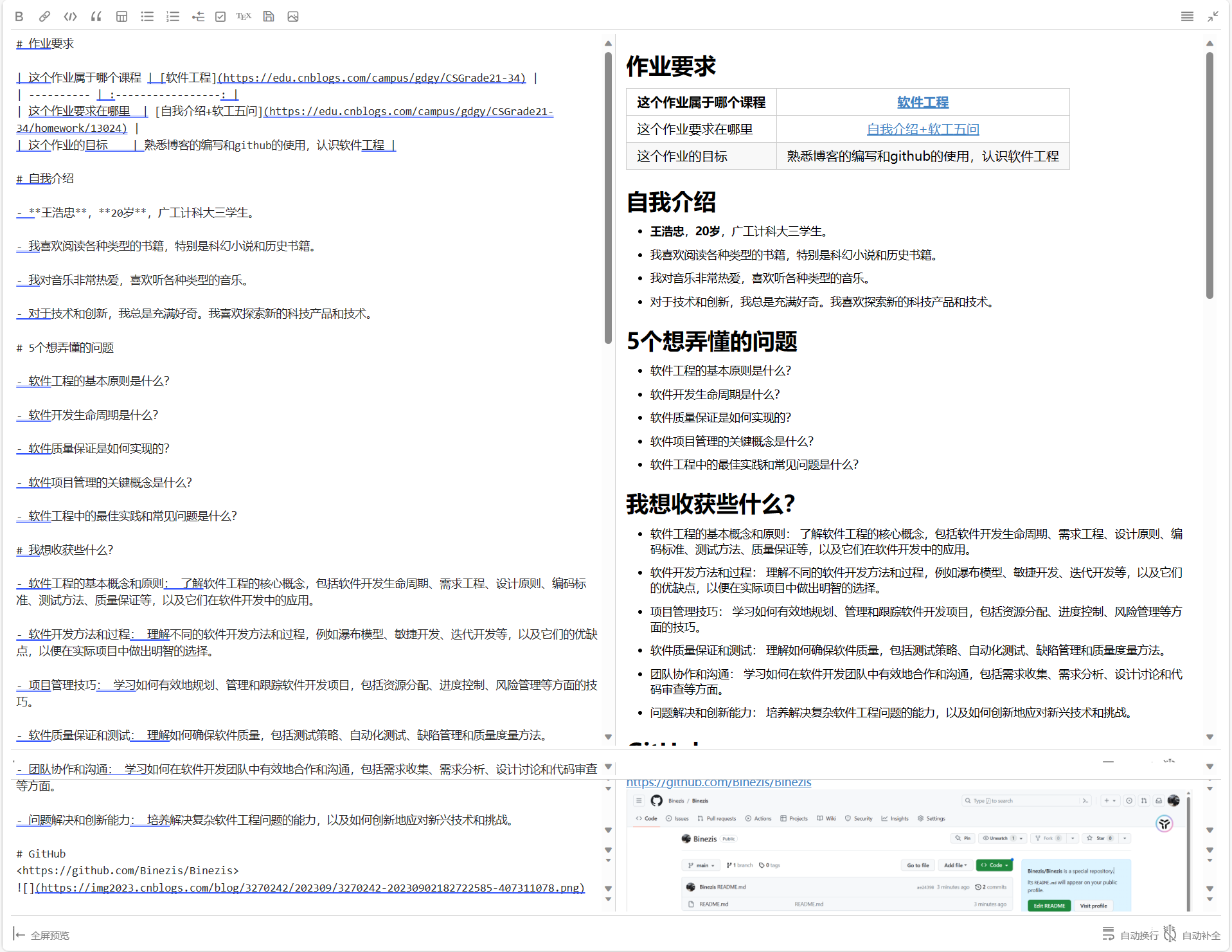The image size is (1232, 952).
Task: Click the preview scrollbar up arrow
Action: (x=1210, y=44)
